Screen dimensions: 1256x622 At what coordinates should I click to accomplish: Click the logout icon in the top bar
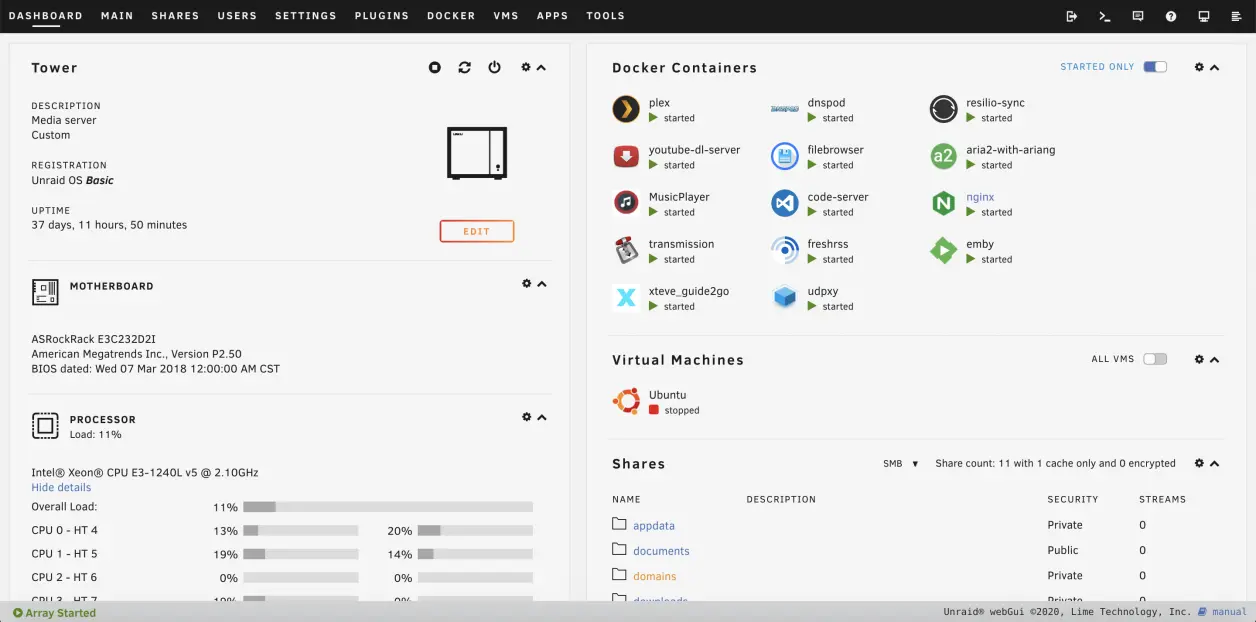pos(1072,16)
